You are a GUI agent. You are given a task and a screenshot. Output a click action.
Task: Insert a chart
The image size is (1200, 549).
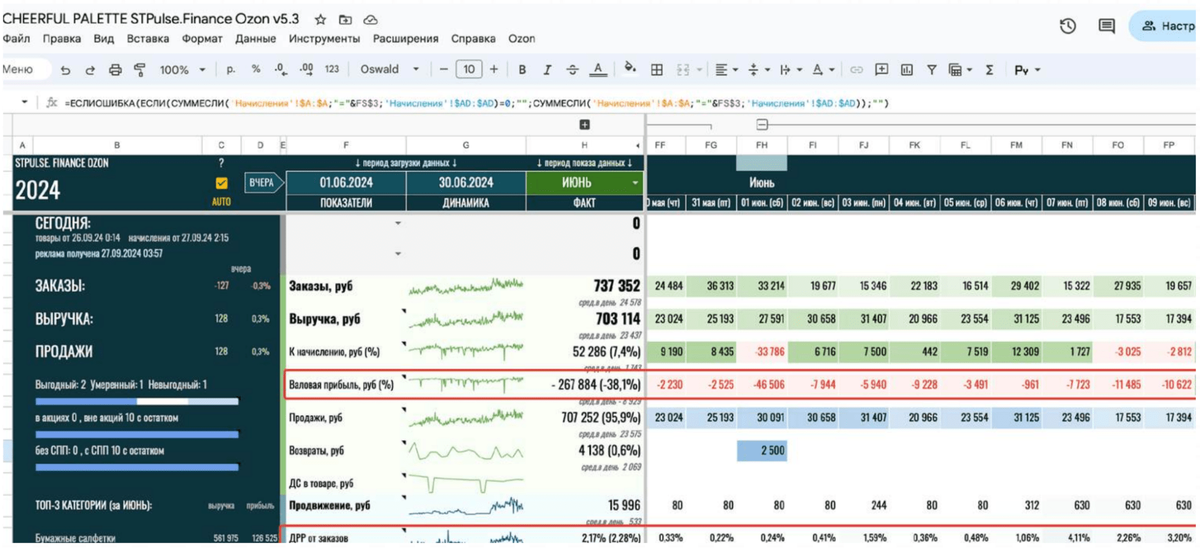pos(907,70)
